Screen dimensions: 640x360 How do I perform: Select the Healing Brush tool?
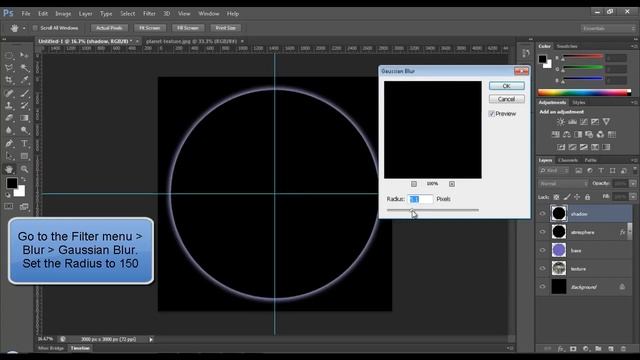pos(9,93)
